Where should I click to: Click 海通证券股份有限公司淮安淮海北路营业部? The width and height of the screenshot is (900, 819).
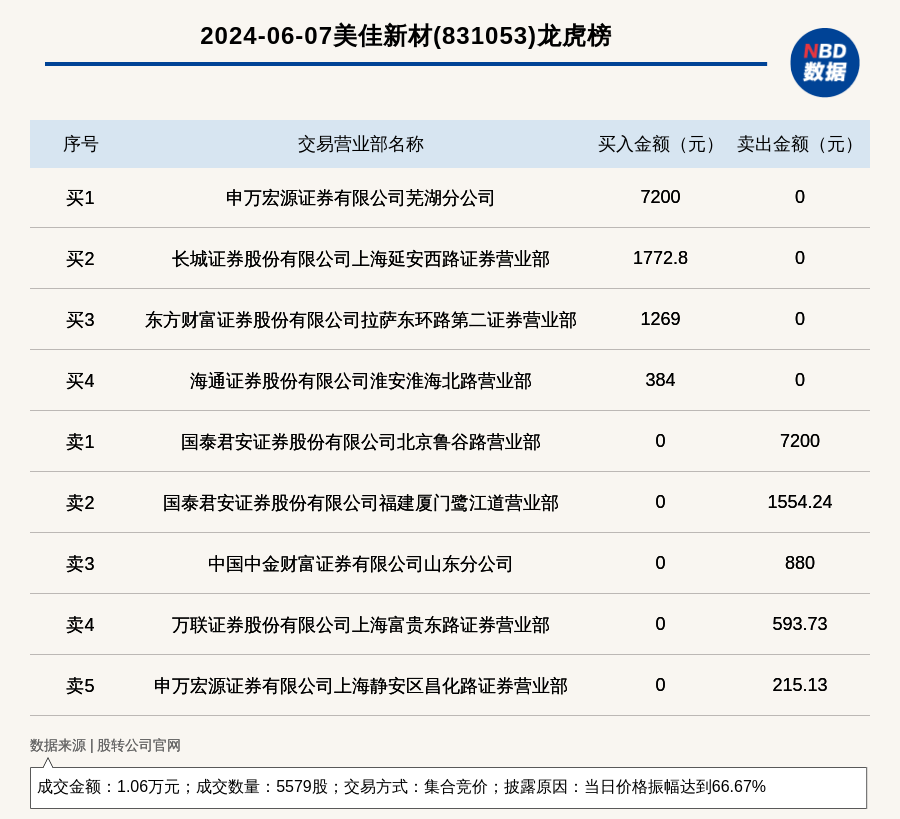[360, 381]
